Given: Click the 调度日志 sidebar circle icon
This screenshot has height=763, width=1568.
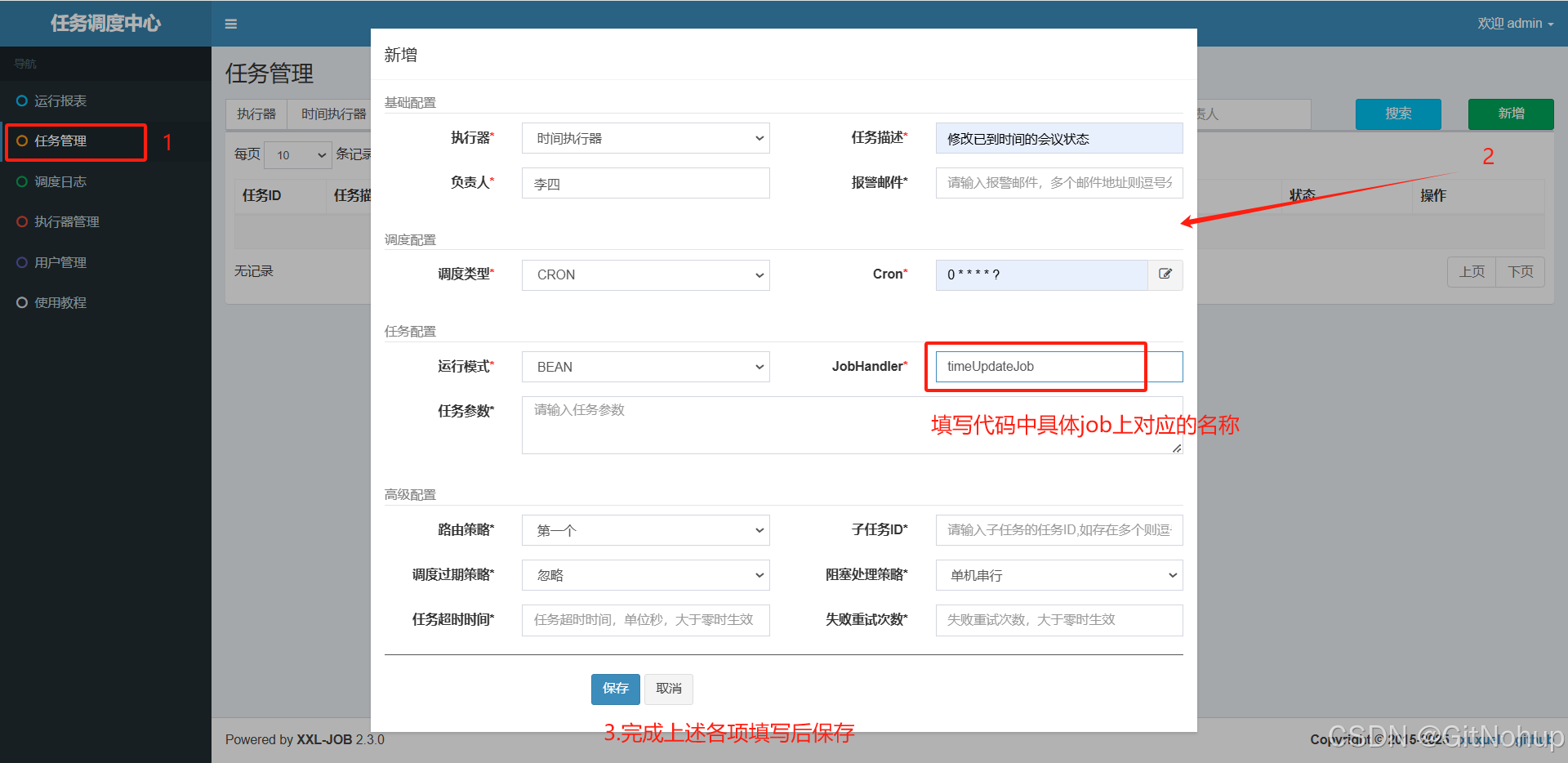Looking at the screenshot, I should pyautogui.click(x=22, y=181).
